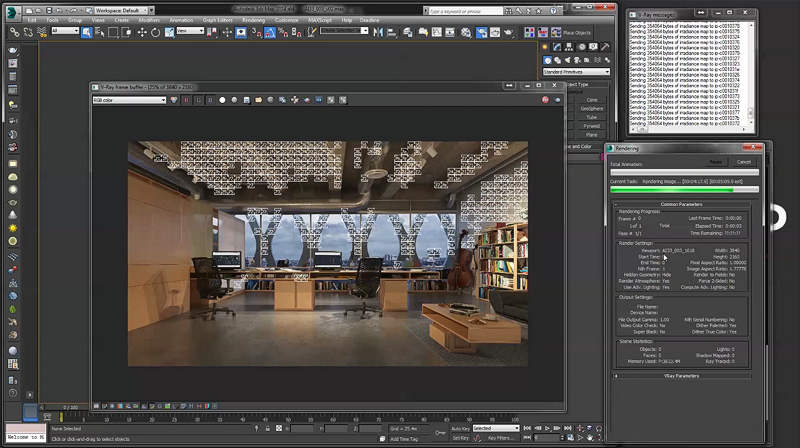Toggle red channel in V-Ray frame buffer
The image size is (800, 448).
click(x=186, y=100)
